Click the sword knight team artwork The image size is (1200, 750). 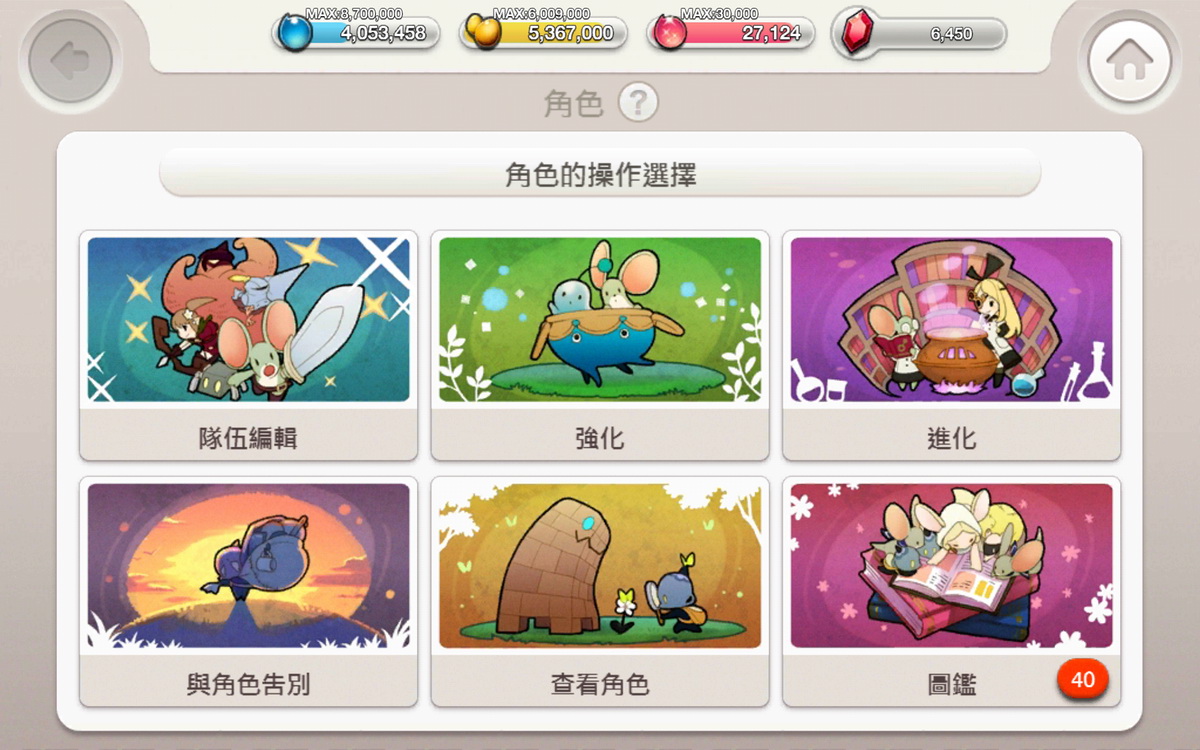(x=249, y=319)
